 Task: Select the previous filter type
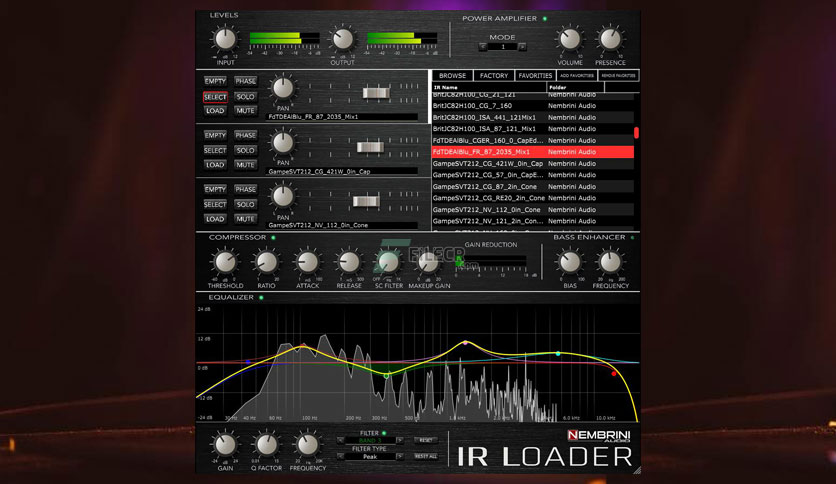341,456
